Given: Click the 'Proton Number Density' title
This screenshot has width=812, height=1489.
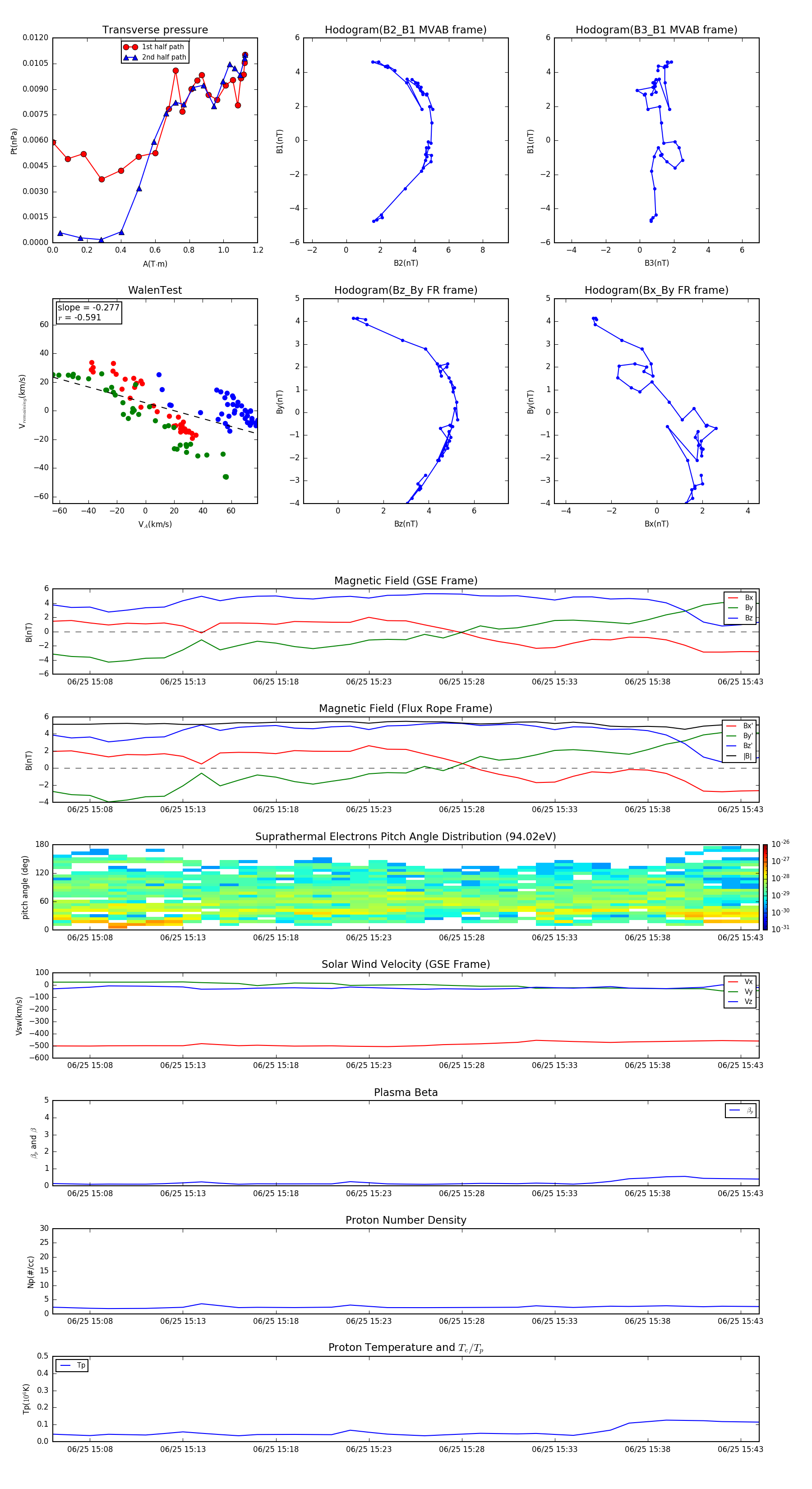Looking at the screenshot, I should (406, 1220).
